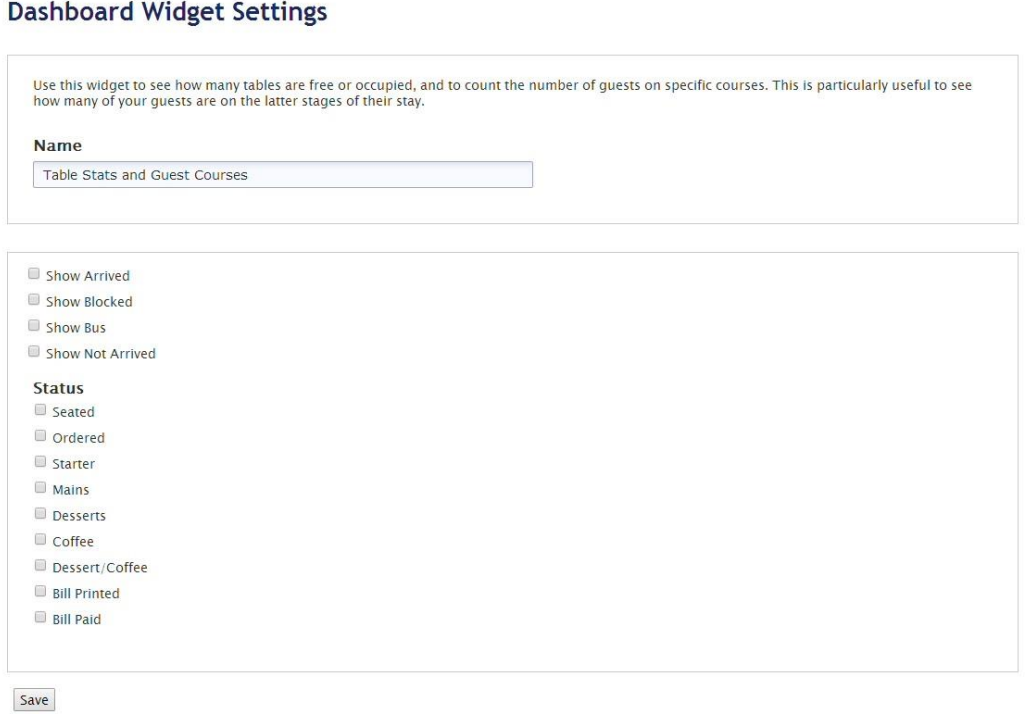Toggle the Show Not Arrived checkbox
The height and width of the screenshot is (715, 1031).
pyautogui.click(x=34, y=352)
